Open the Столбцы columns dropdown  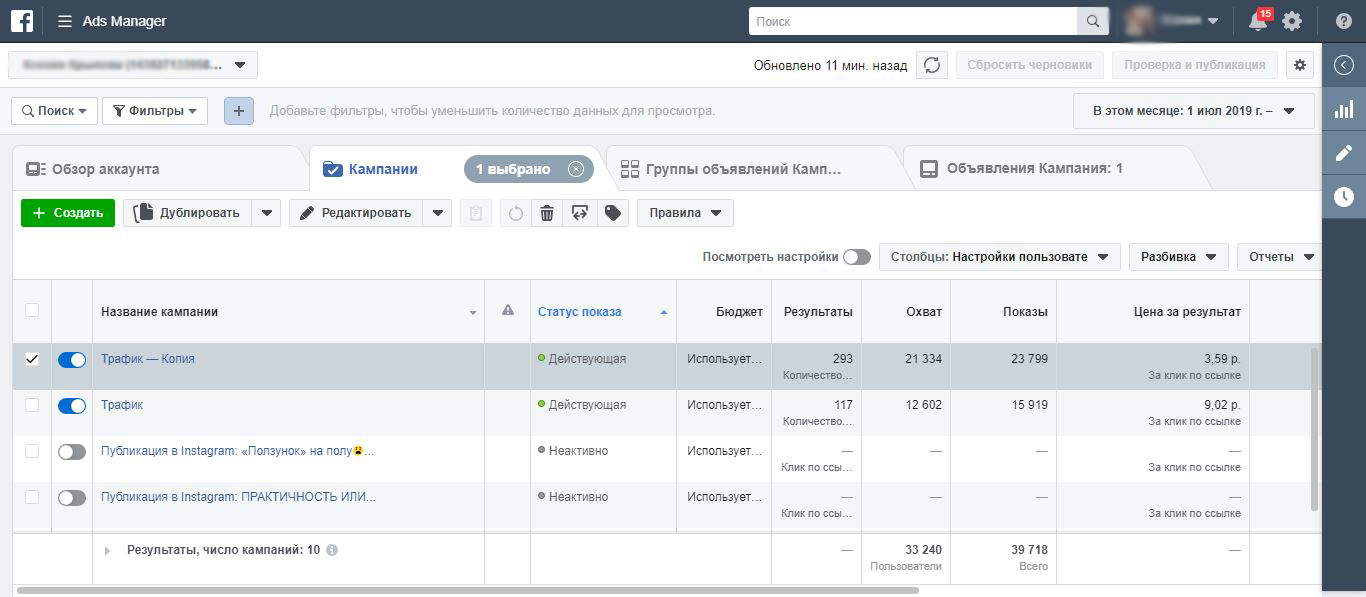tap(999, 257)
